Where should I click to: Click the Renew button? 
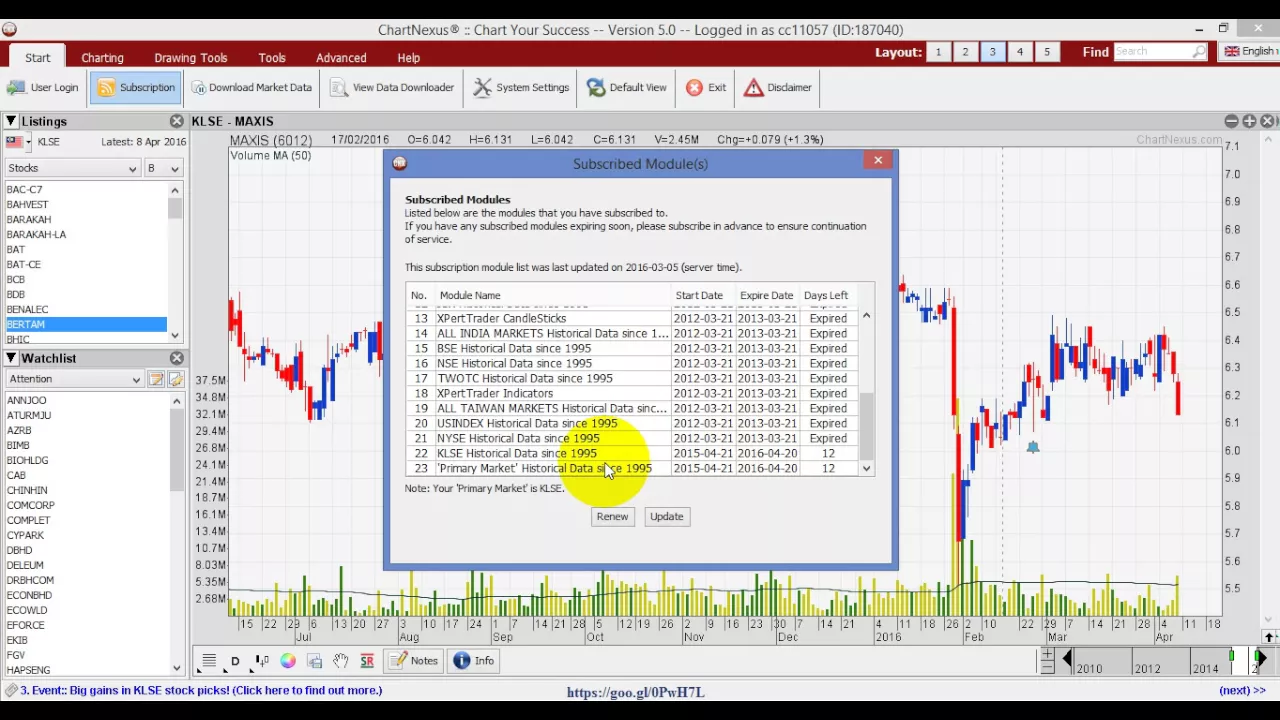(612, 516)
